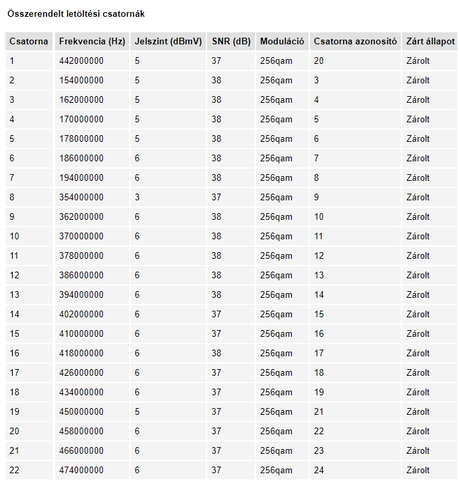
Task: Click the signal level 3 in row 8
Action: coord(137,197)
